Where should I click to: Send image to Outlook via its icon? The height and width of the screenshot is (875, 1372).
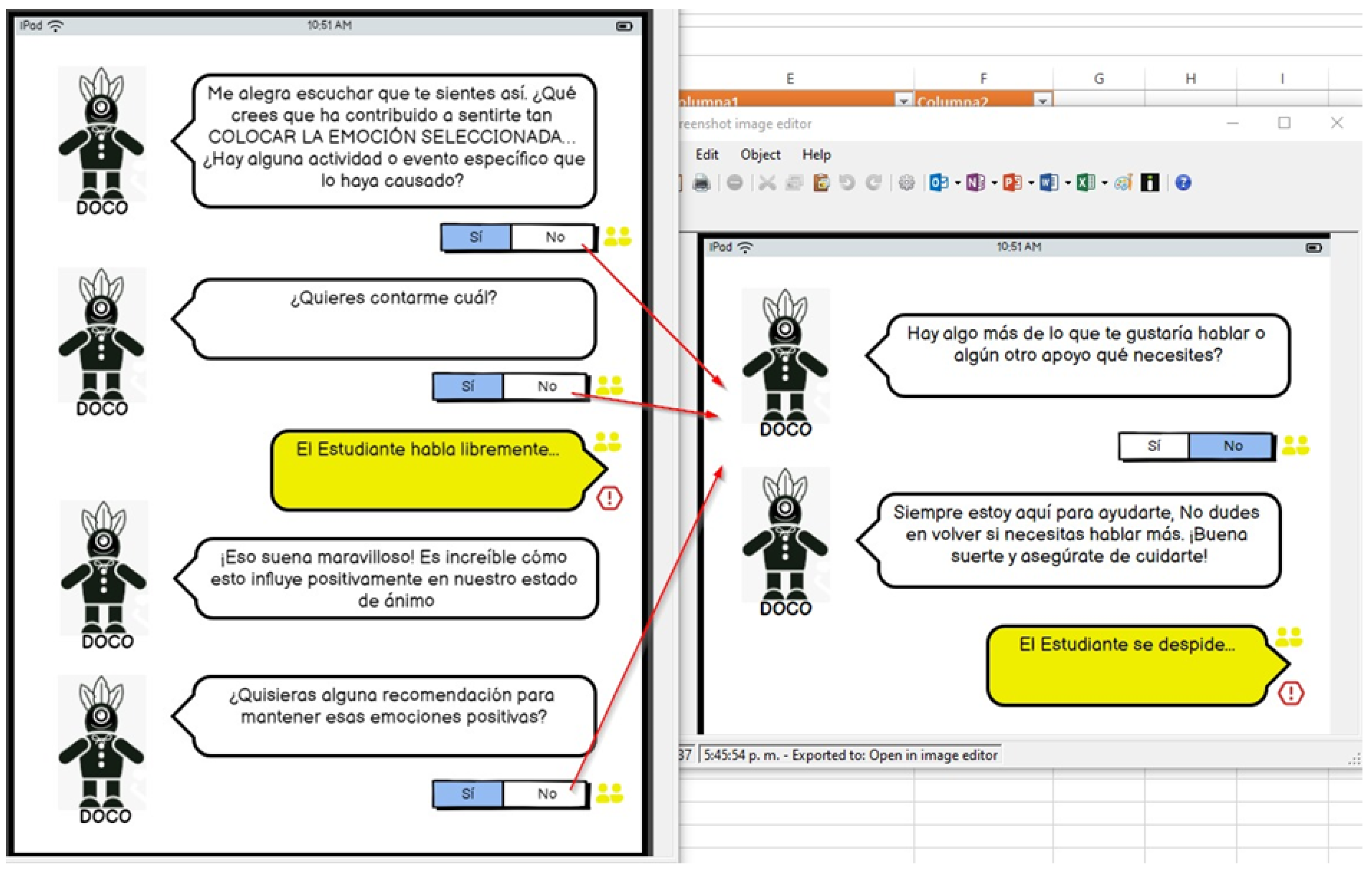click(939, 183)
